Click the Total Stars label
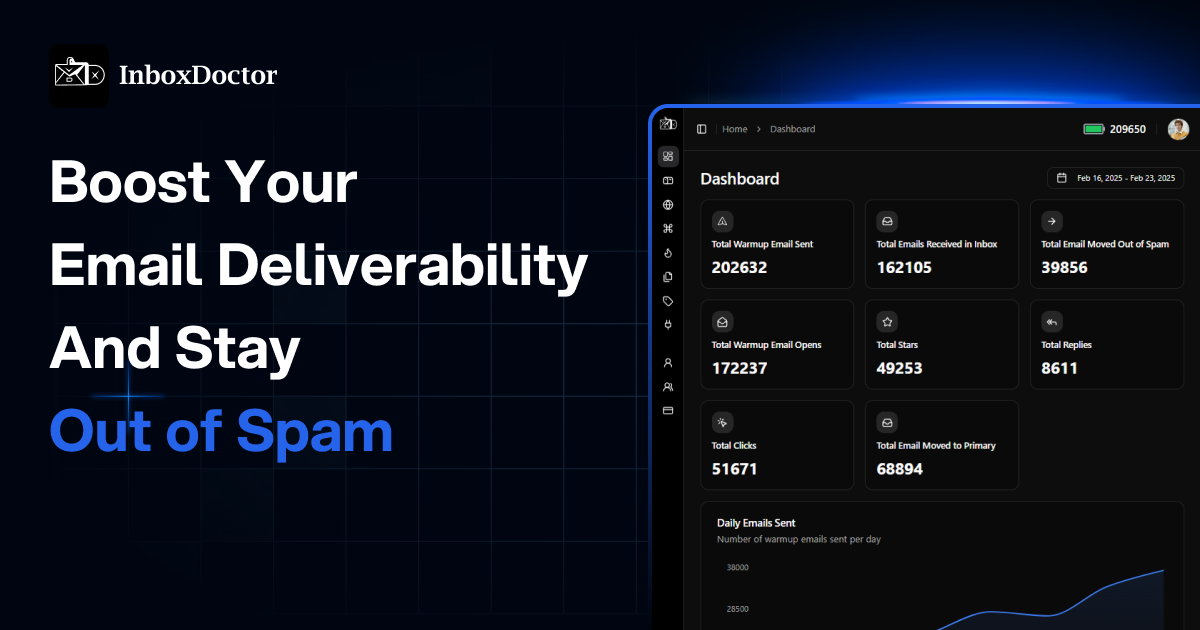This screenshot has height=630, width=1200. (897, 345)
